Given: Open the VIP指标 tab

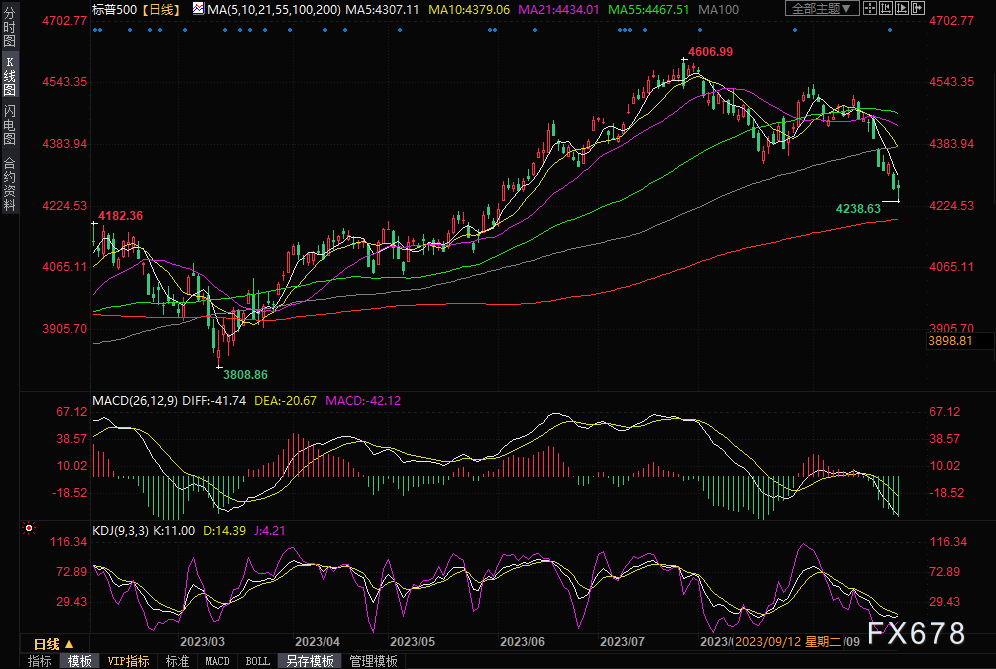Looking at the screenshot, I should [128, 661].
